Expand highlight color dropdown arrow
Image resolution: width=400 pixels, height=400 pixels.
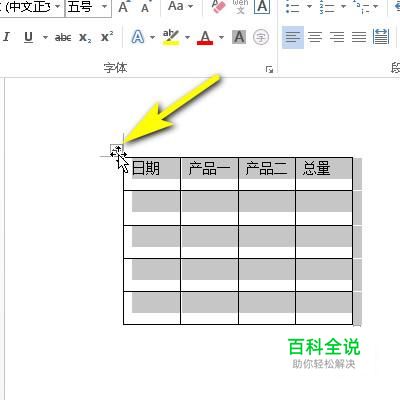[x=187, y=37]
